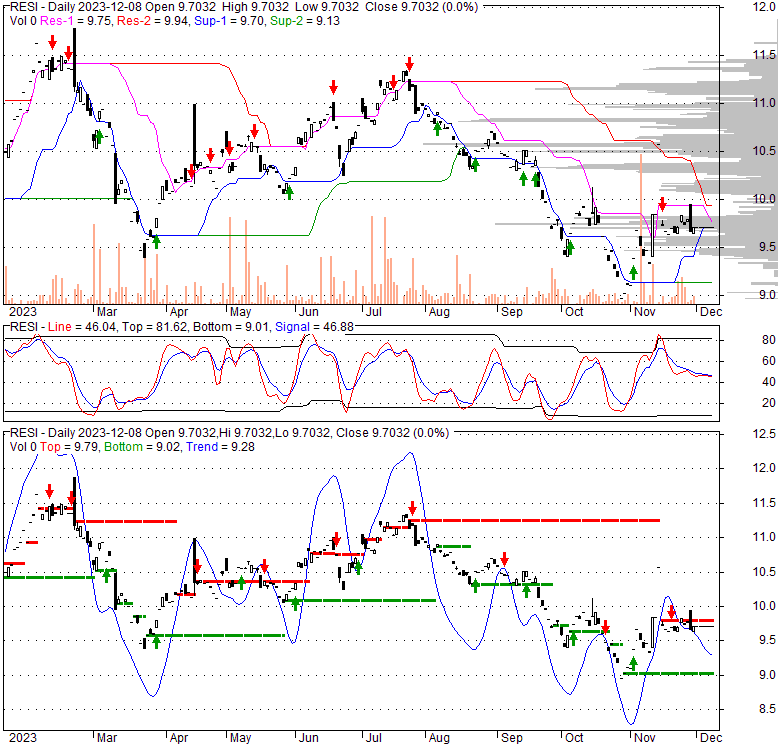Click the 60 oscillator axis label

[x=769, y=361]
